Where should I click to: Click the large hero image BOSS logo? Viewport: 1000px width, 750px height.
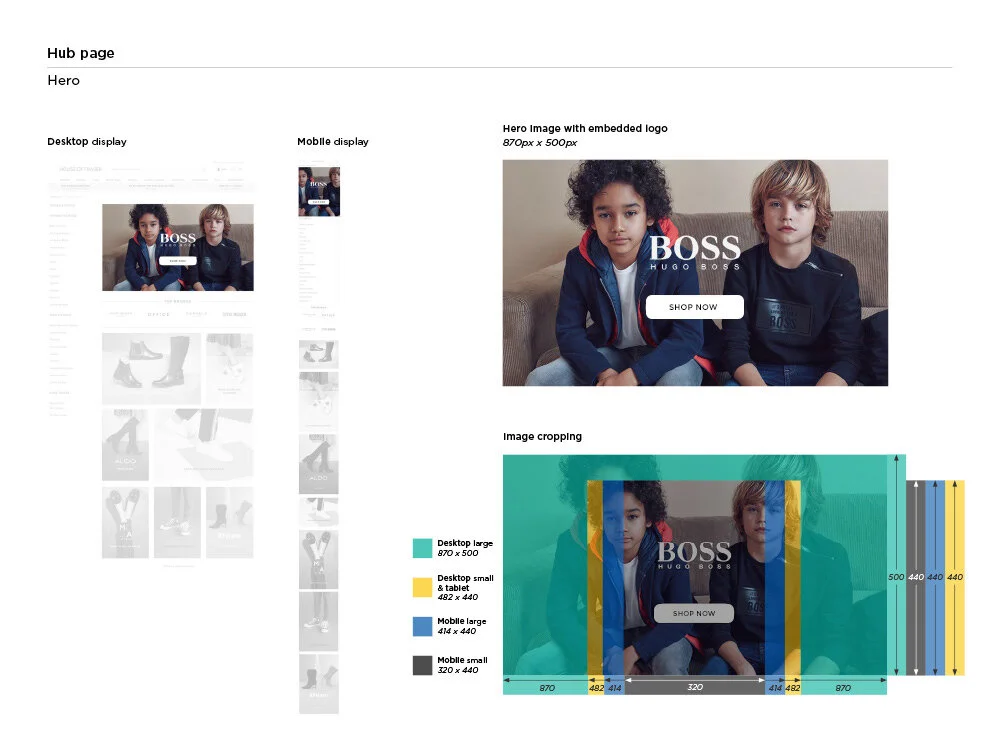[x=695, y=252]
